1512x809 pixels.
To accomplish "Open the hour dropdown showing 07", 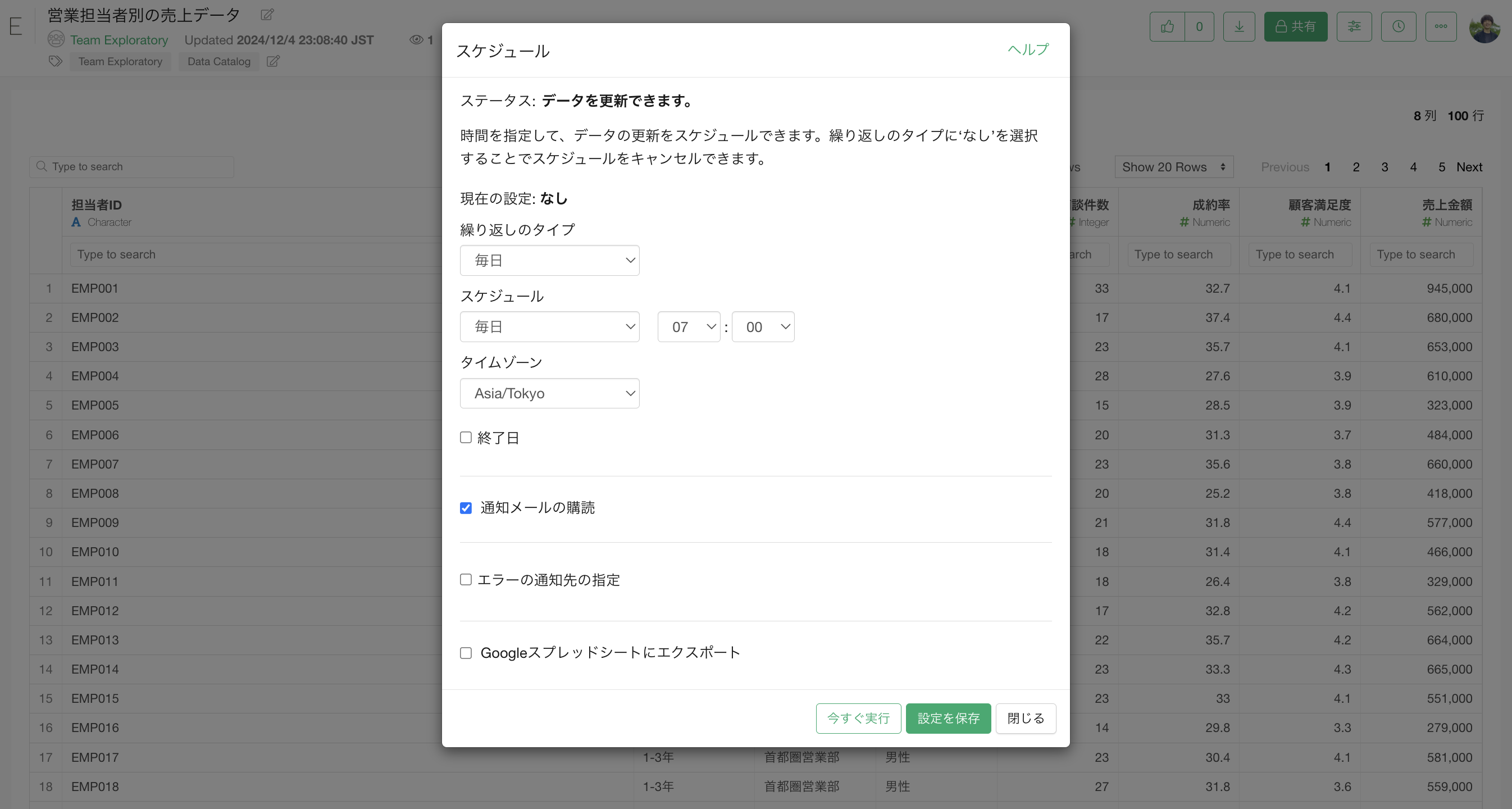I will click(689, 326).
